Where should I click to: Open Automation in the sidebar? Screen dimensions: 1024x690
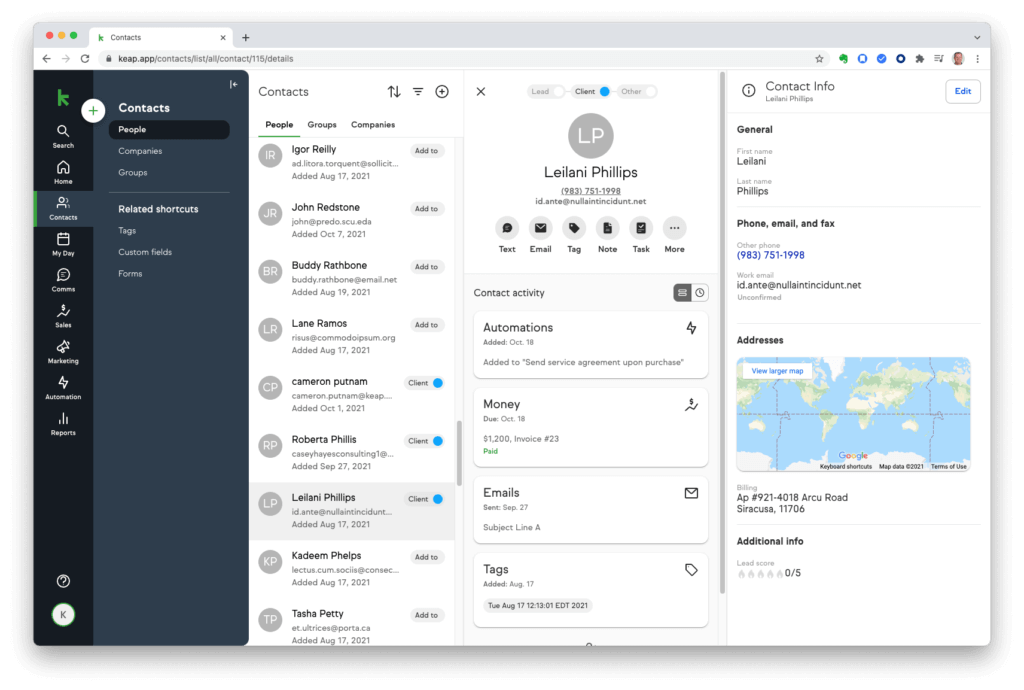coord(63,388)
